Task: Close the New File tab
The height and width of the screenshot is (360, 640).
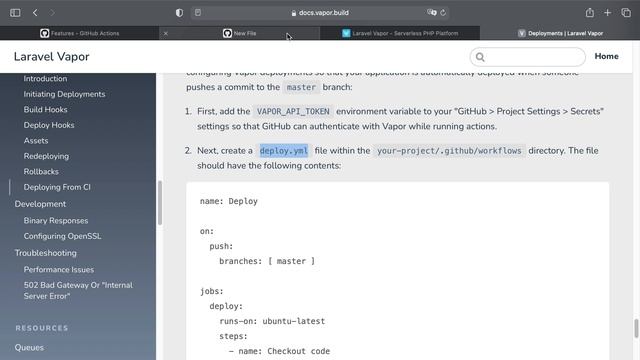Action: click(x=166, y=33)
